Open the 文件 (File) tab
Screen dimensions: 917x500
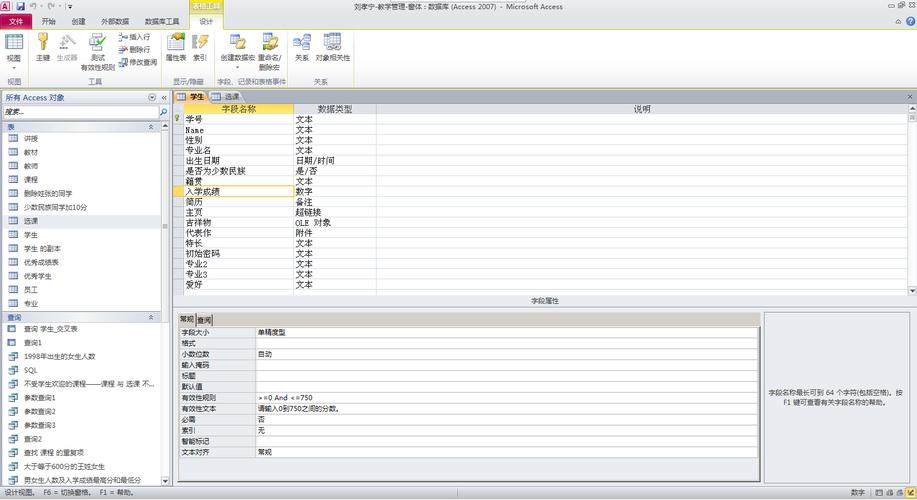click(x=16, y=21)
